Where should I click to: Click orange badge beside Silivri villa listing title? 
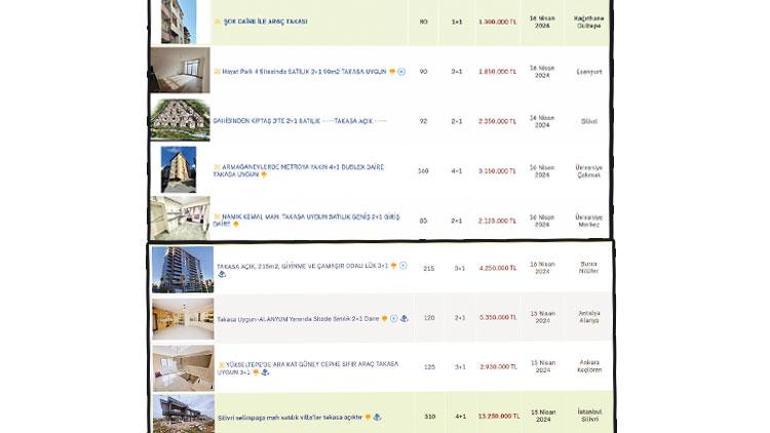click(368, 417)
